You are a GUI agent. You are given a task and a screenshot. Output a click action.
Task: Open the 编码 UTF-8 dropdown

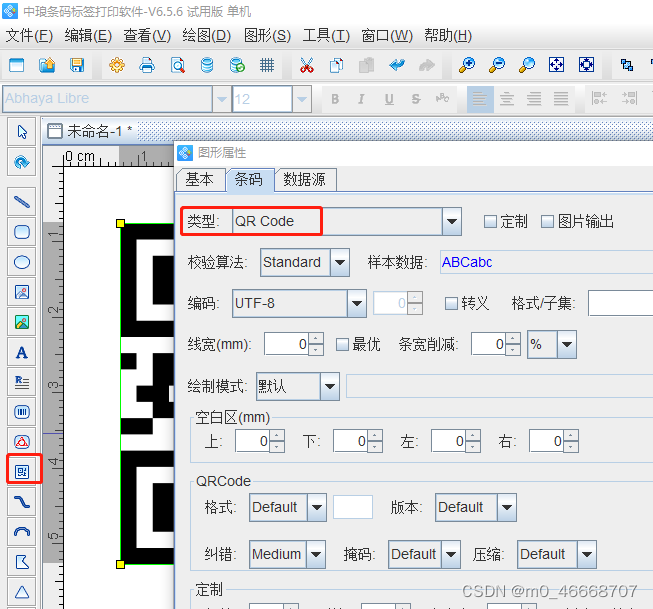pyautogui.click(x=357, y=303)
